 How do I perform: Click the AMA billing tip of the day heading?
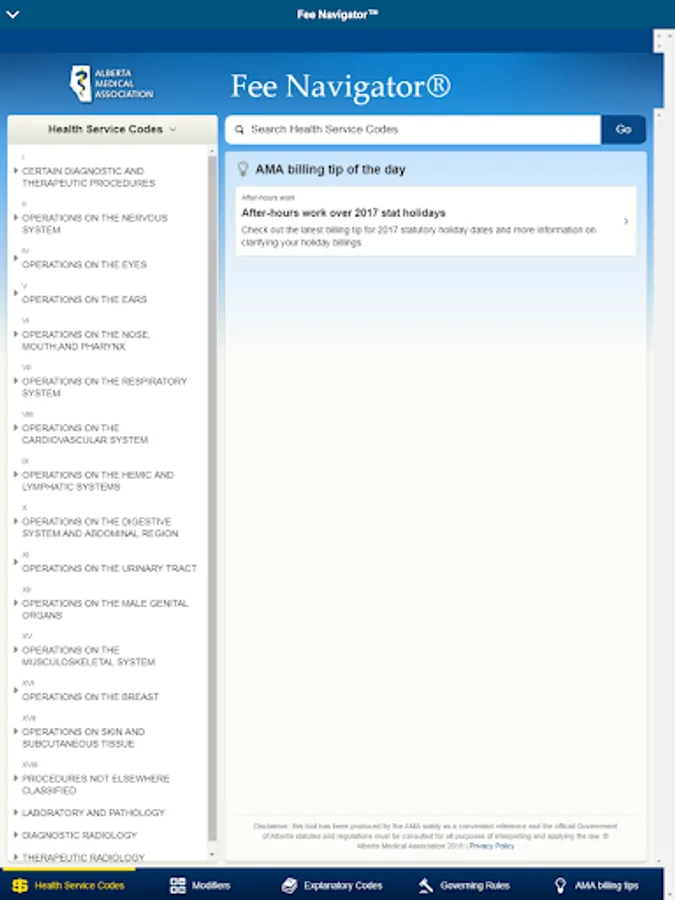pyautogui.click(x=330, y=169)
